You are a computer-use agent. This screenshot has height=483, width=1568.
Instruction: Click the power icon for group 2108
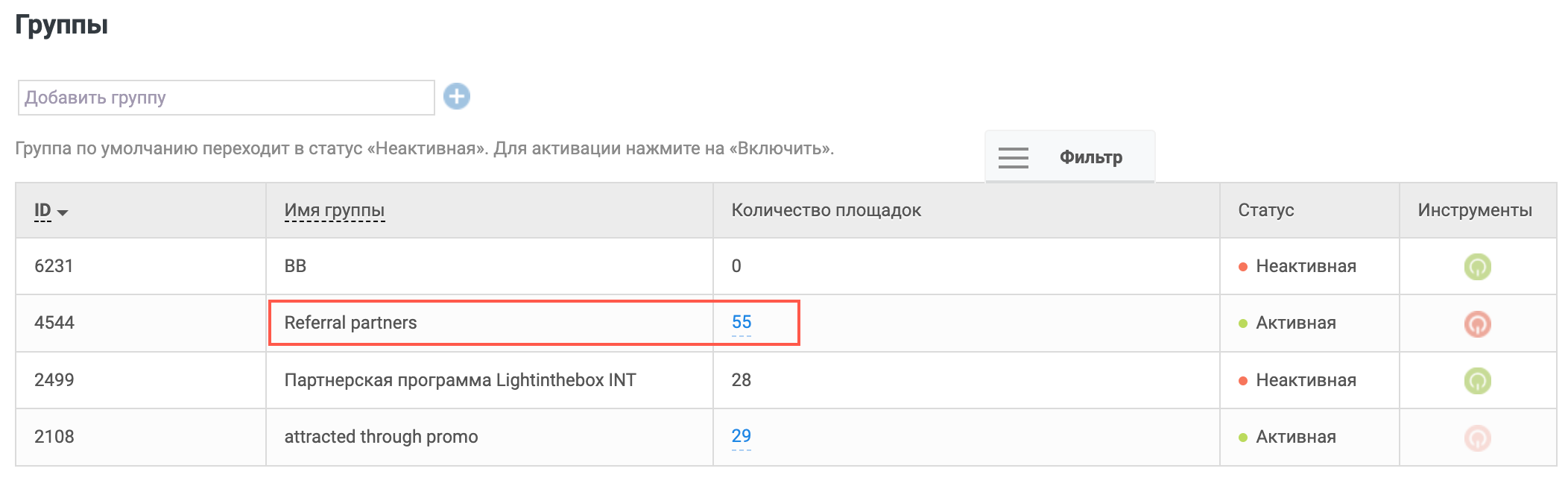tap(1477, 438)
